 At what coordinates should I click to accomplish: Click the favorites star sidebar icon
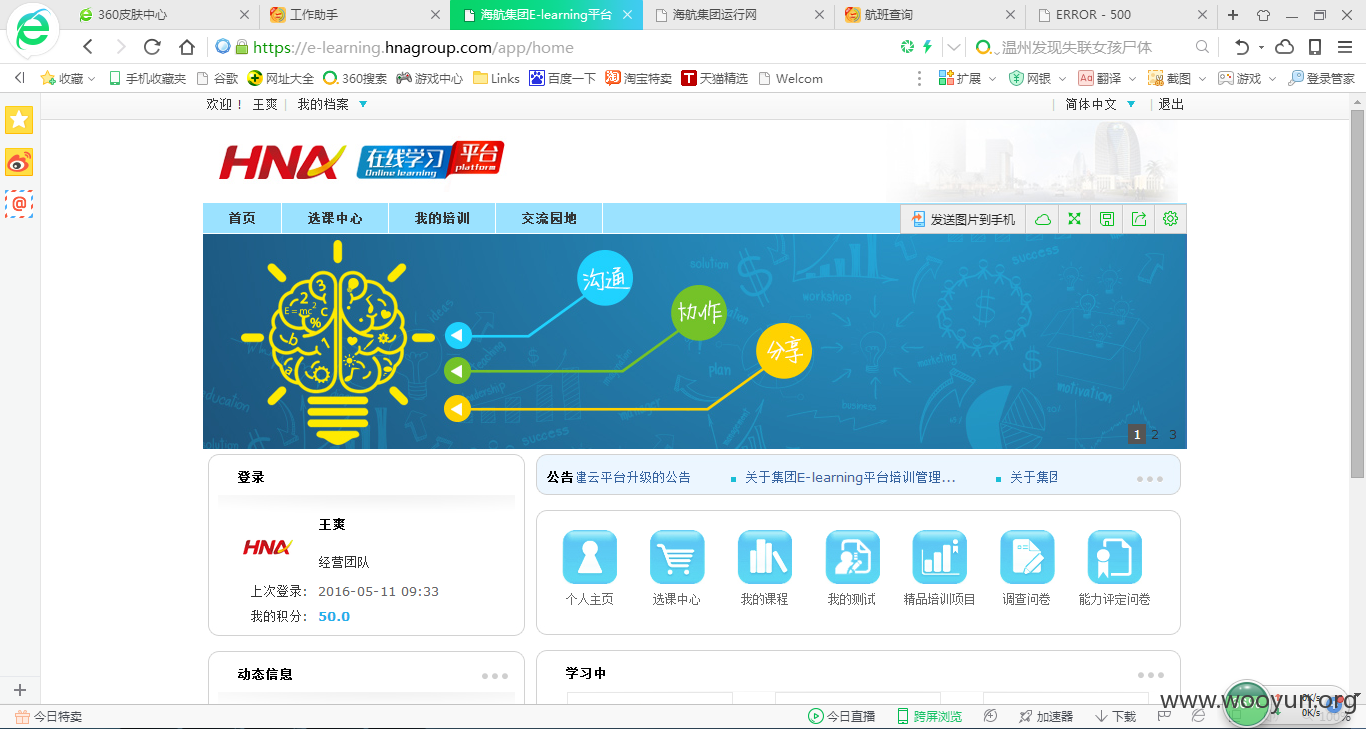click(x=19, y=120)
